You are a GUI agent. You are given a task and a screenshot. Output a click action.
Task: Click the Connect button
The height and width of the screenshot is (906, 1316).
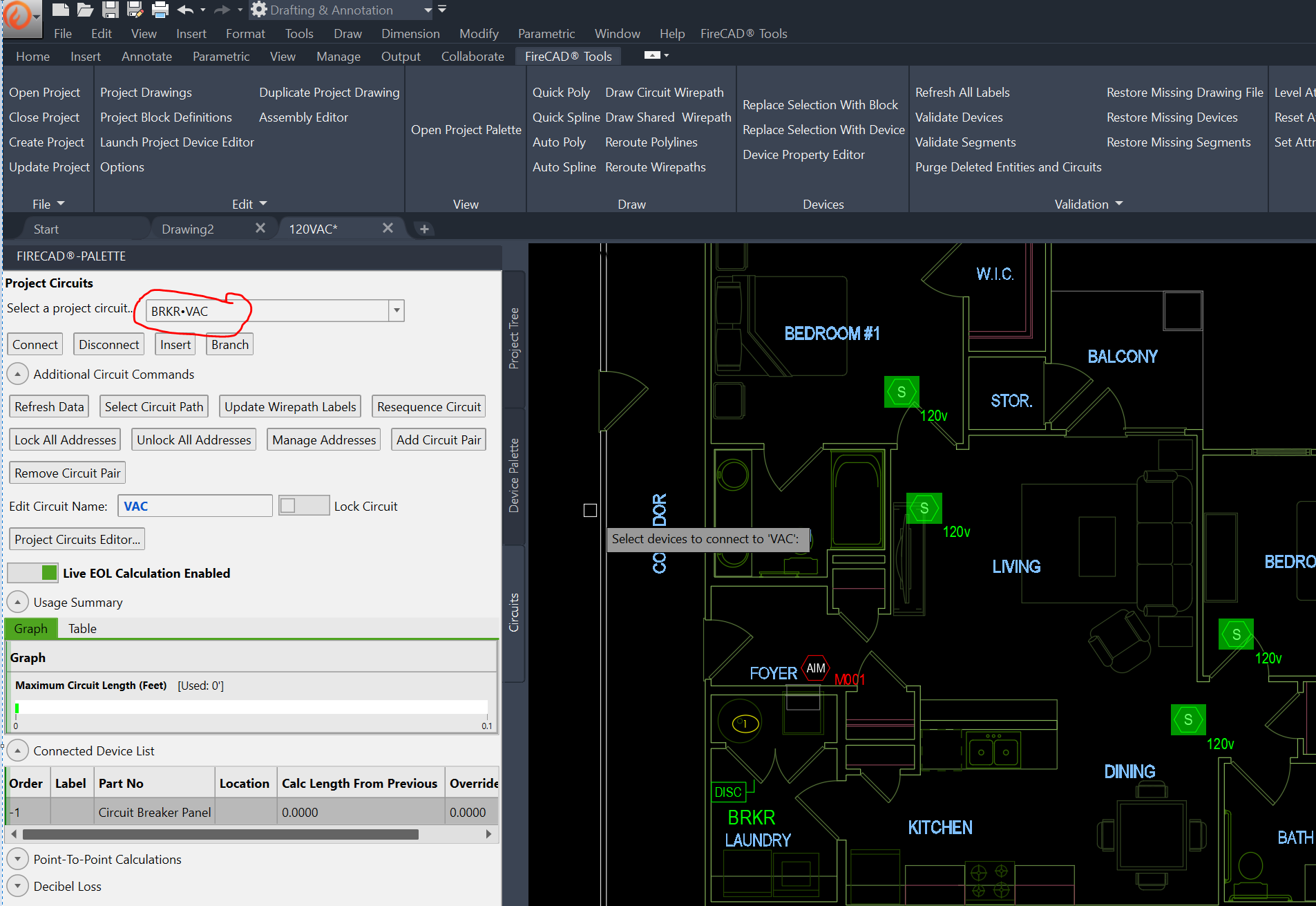tap(35, 344)
